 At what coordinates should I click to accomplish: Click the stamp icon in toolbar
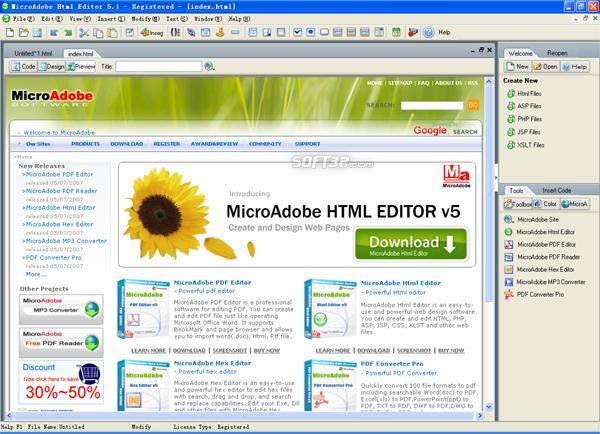[x=220, y=33]
